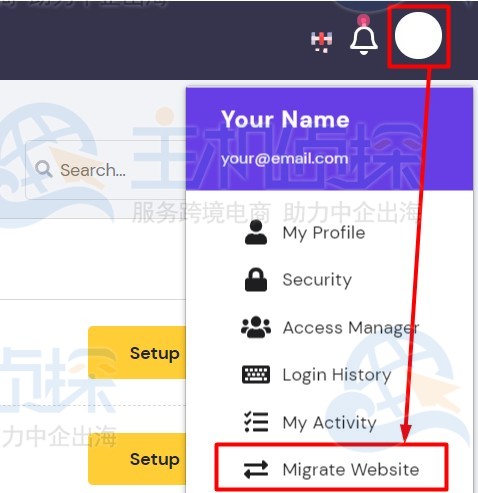Choose Access Manager in the dropdown
Viewport: 478px width, 493px height.
tap(351, 328)
